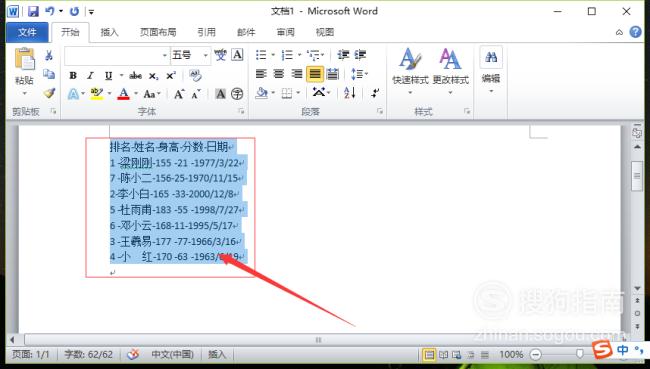Image resolution: width=650 pixels, height=369 pixels.
Task: Open borders dropdown arrow
Action: pos(298,93)
